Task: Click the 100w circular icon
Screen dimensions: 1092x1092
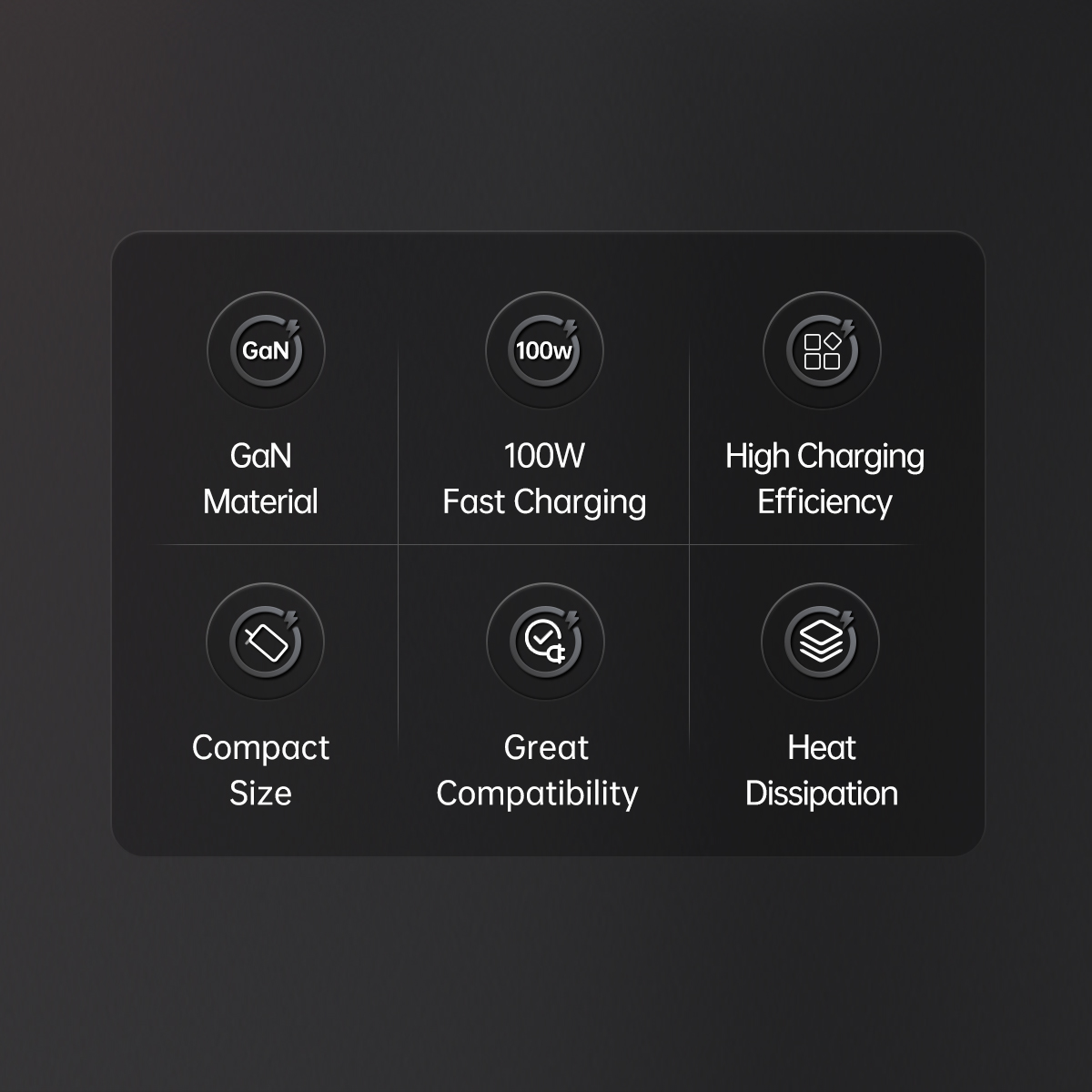Action: (x=544, y=350)
